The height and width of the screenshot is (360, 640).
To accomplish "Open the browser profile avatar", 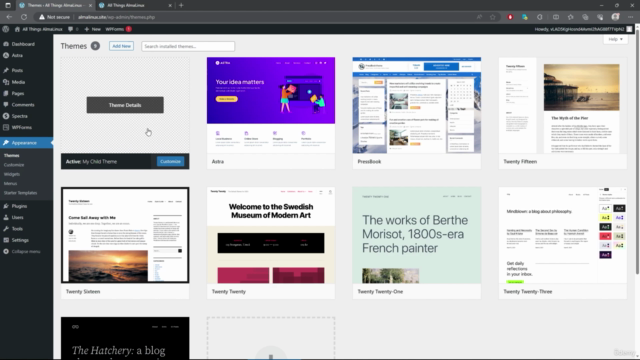I will pos(616,17).
